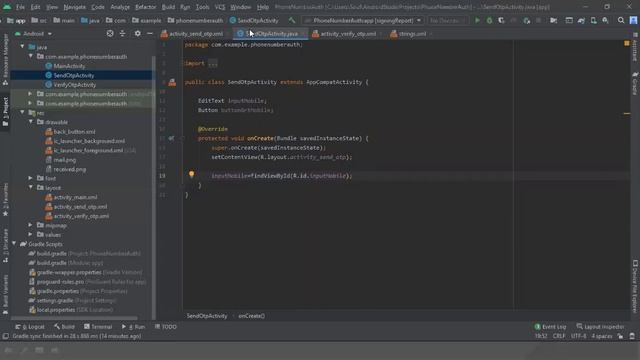This screenshot has width=640, height=360.
Task: Expand the mipmap folder
Action: click(31, 225)
